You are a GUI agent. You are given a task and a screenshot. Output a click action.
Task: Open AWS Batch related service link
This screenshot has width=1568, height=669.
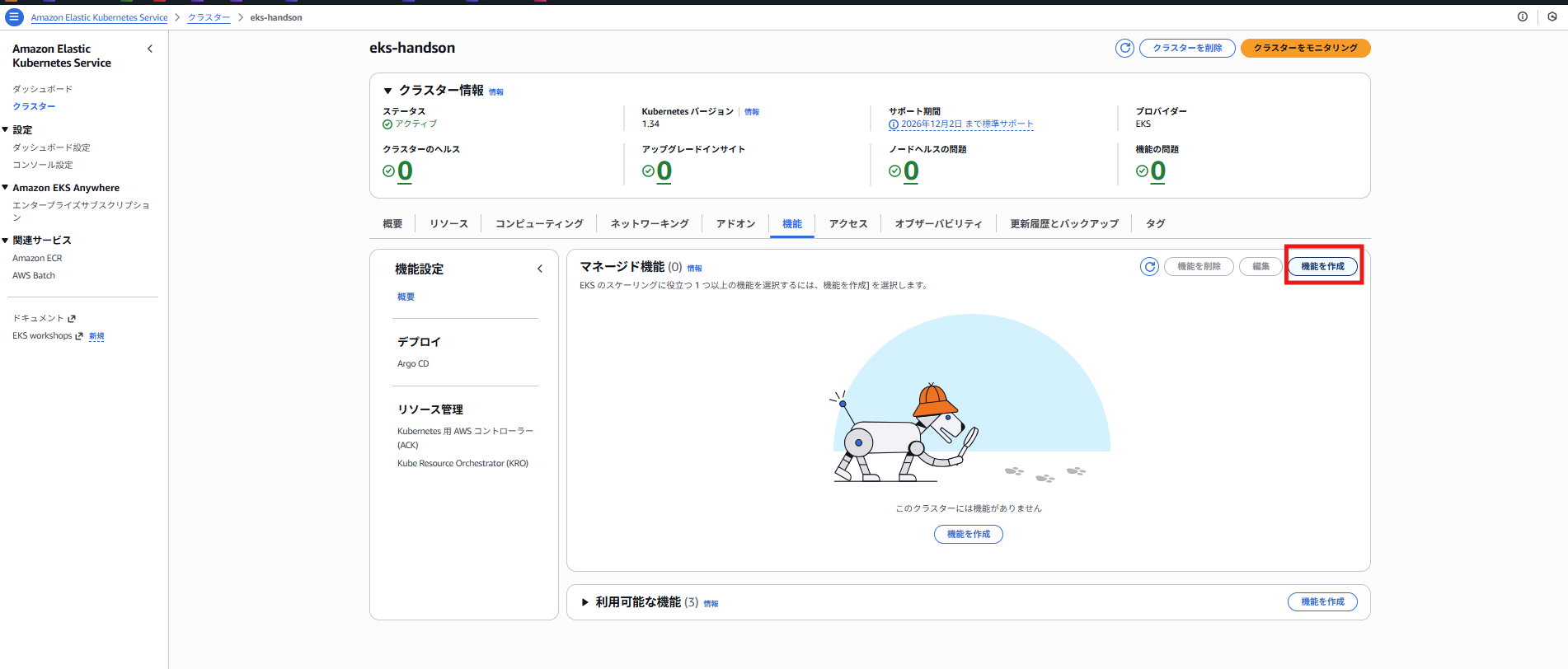(x=34, y=275)
